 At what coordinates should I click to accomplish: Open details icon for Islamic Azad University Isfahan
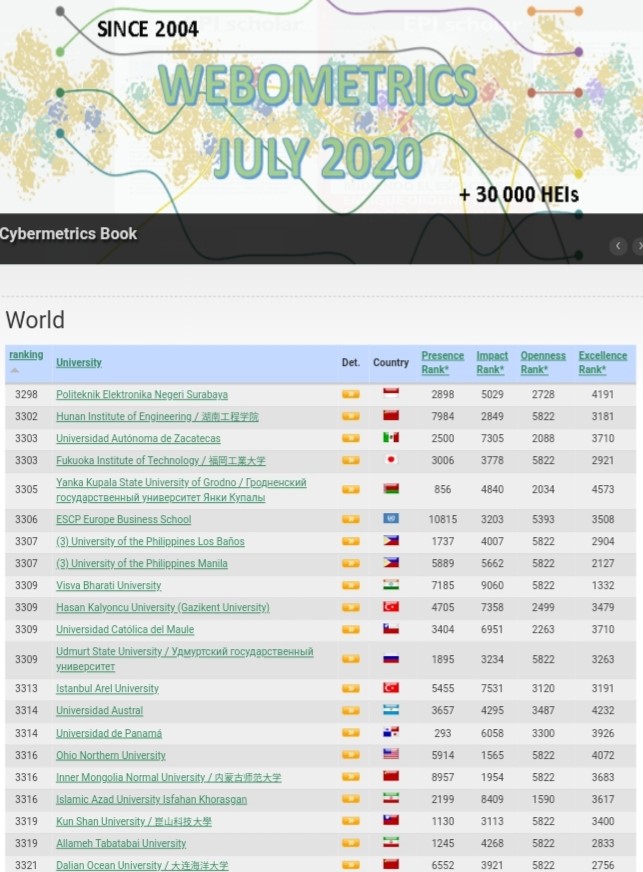pos(350,799)
